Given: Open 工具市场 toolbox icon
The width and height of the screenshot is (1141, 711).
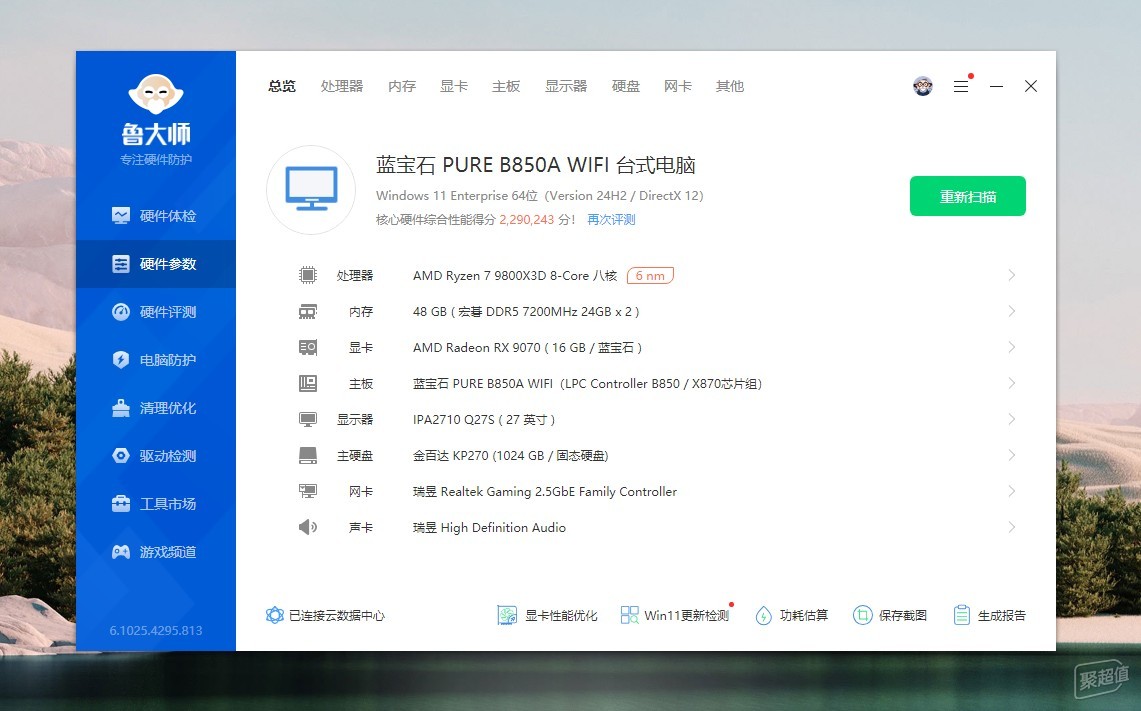Looking at the screenshot, I should click(x=121, y=504).
